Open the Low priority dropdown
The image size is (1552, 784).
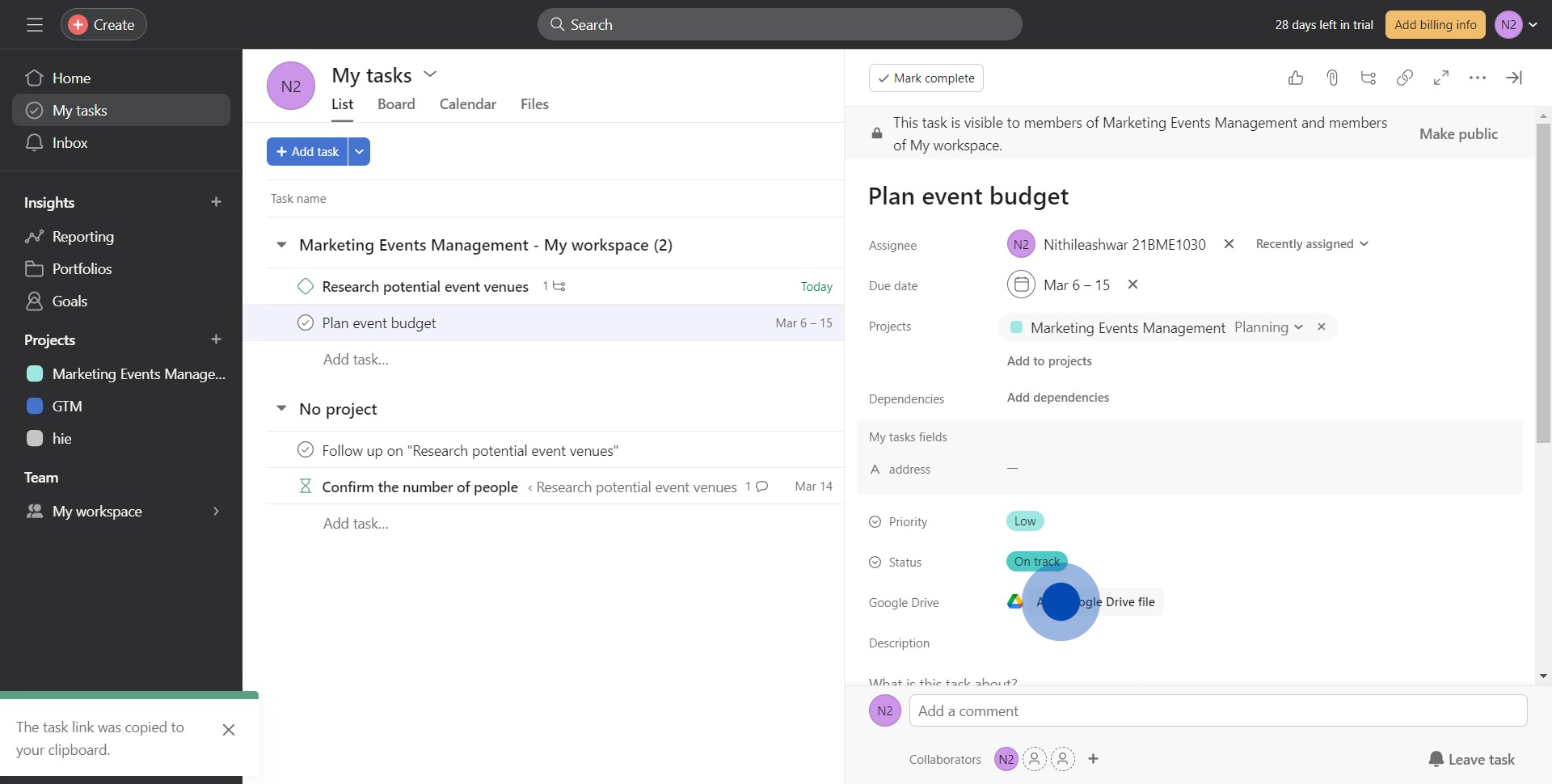tap(1025, 521)
